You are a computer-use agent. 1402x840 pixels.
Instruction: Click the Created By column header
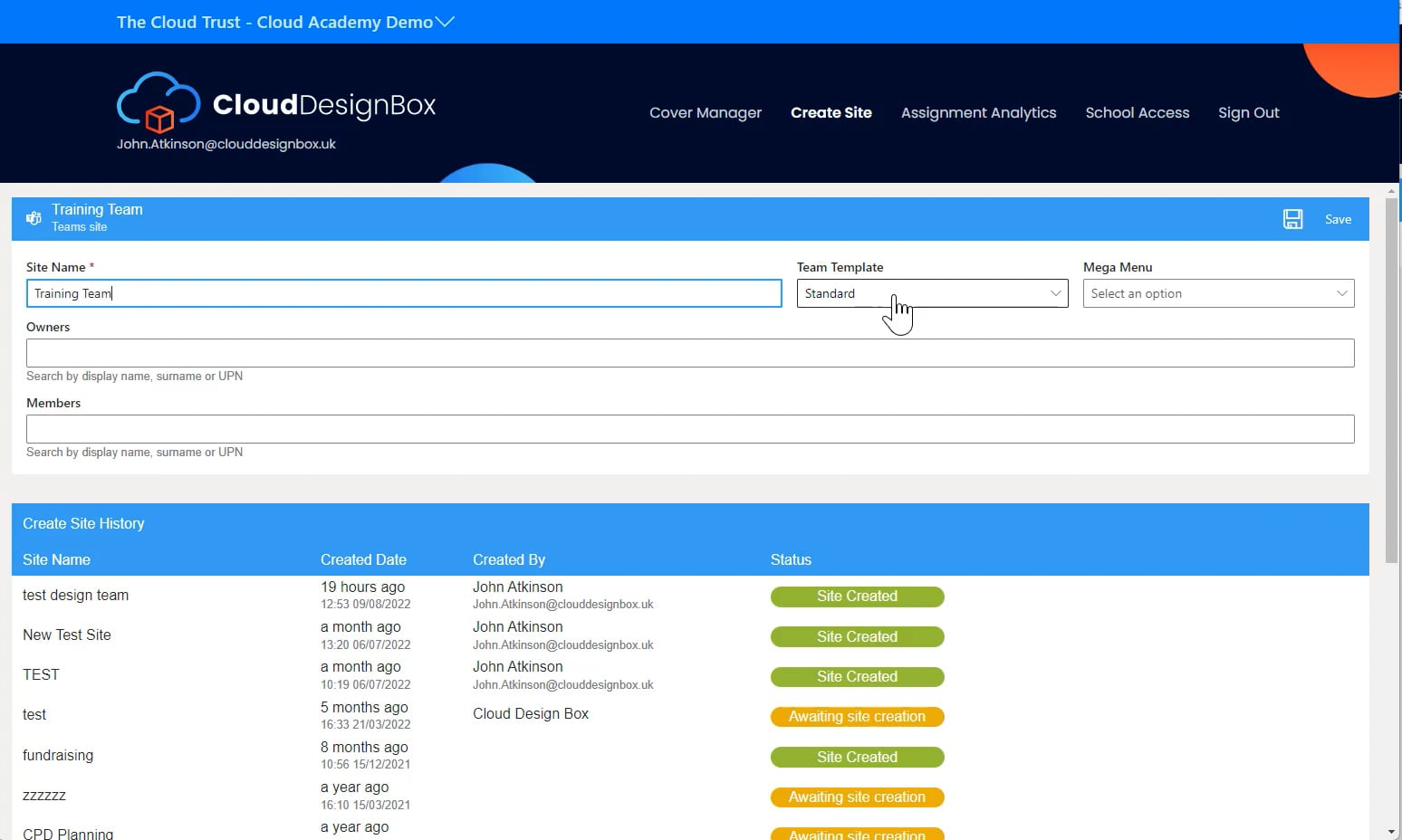(x=509, y=559)
